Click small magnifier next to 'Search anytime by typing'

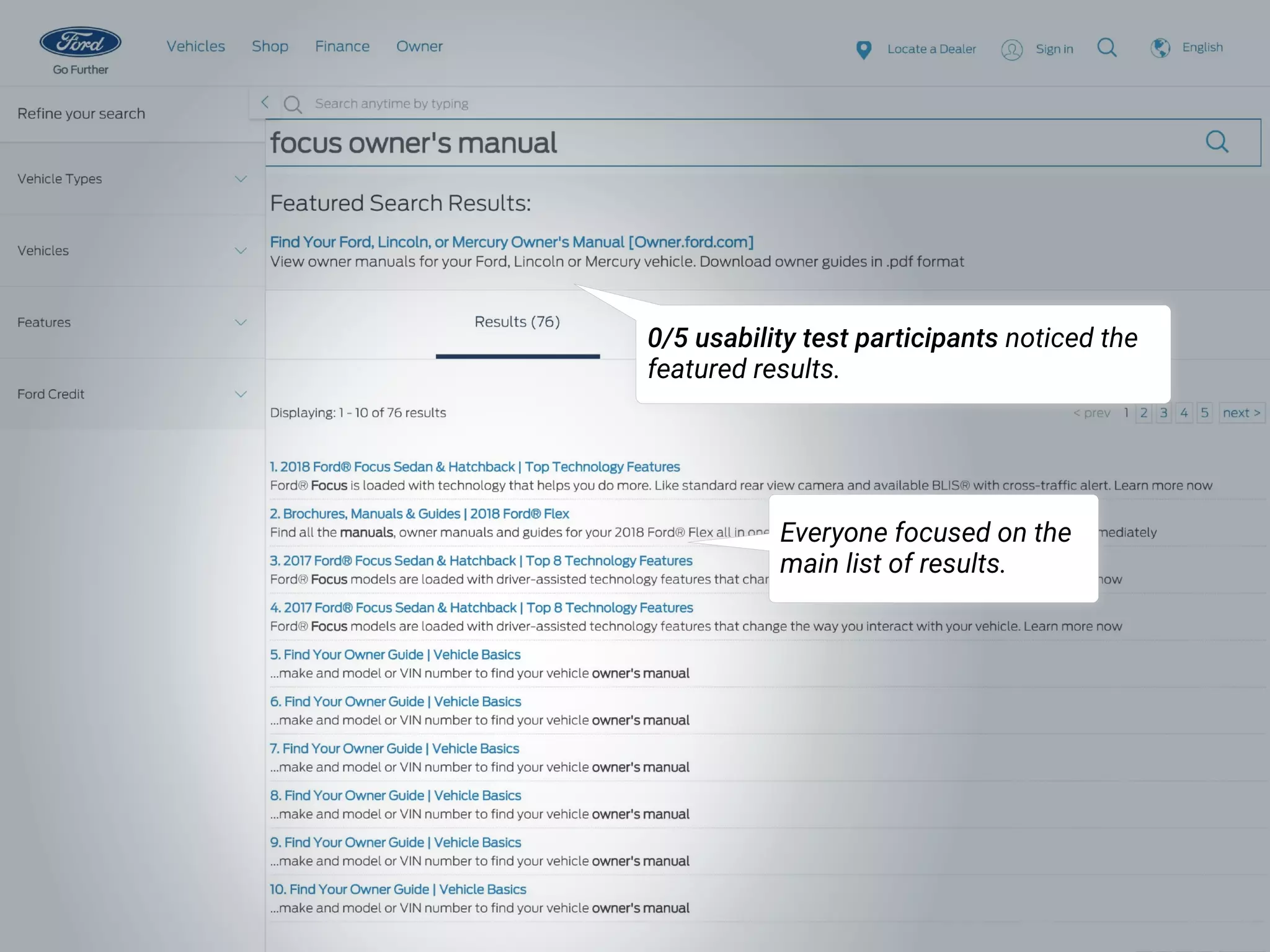coord(293,104)
